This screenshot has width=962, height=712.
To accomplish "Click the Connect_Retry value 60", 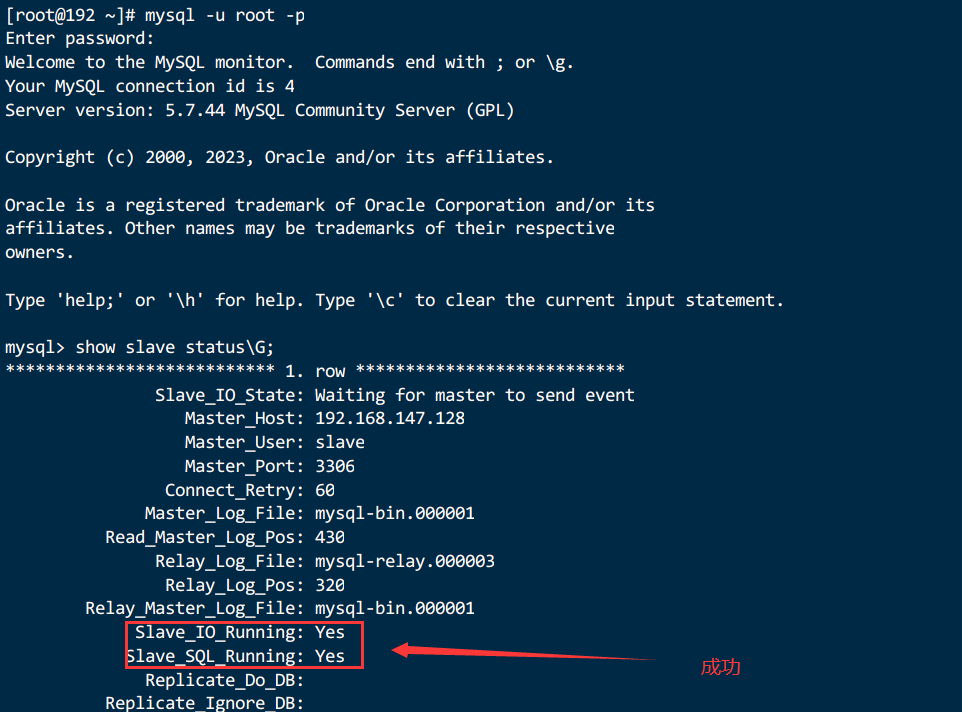I will click(325, 490).
